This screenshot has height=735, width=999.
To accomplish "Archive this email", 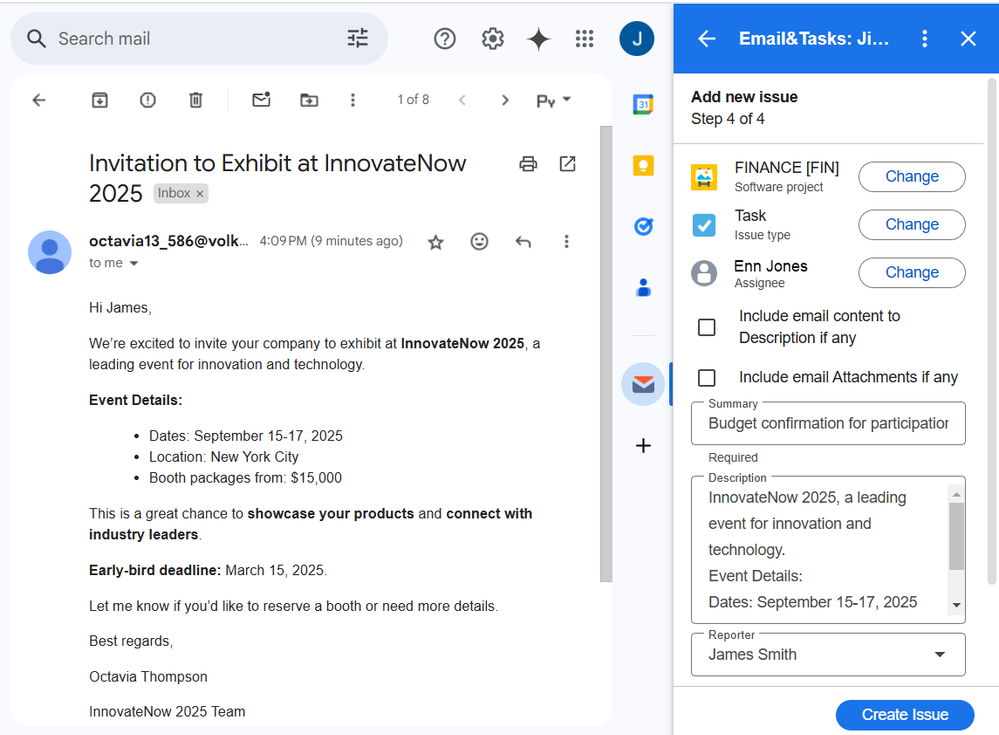I will pyautogui.click(x=100, y=100).
